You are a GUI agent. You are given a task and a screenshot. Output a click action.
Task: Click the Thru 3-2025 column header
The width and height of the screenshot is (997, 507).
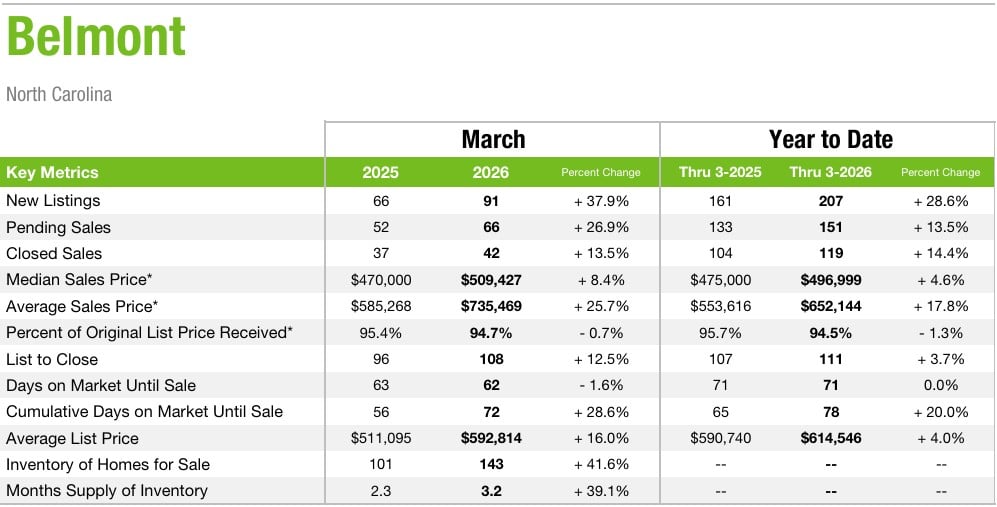point(719,172)
